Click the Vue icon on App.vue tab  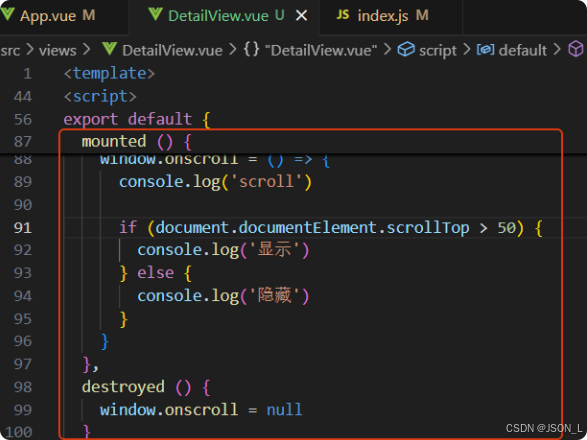pos(7,15)
